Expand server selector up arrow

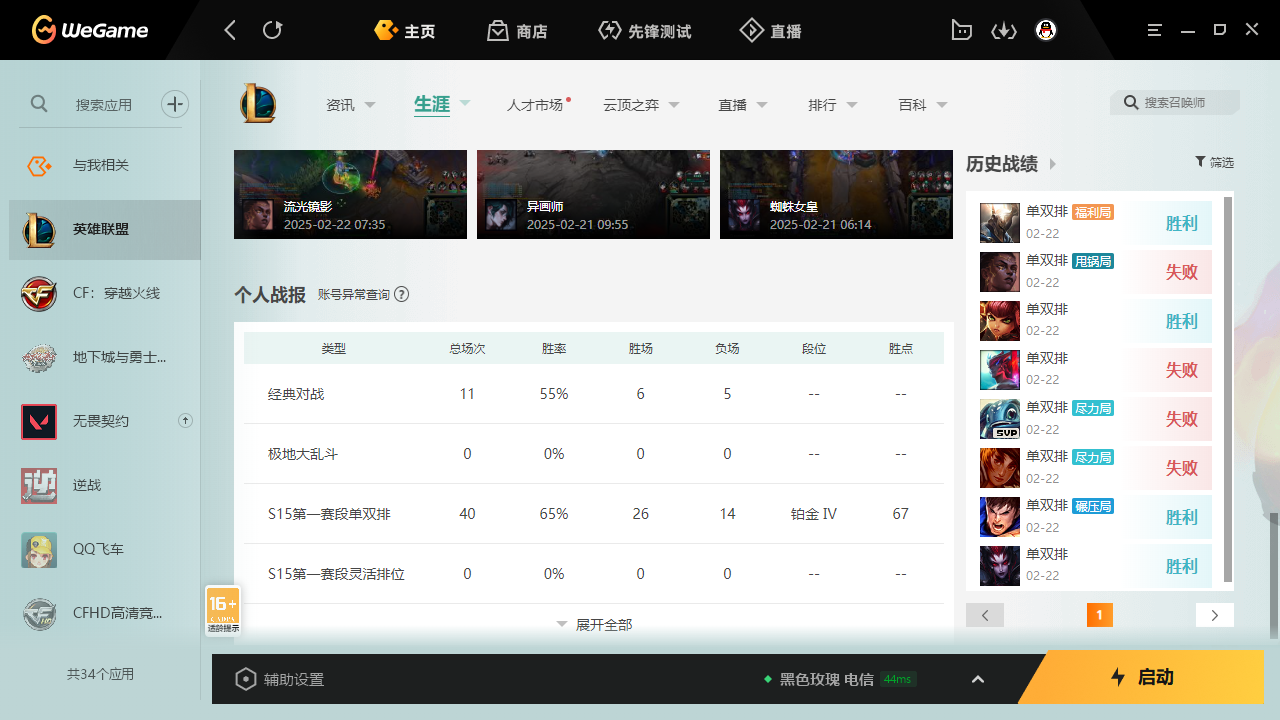click(978, 679)
